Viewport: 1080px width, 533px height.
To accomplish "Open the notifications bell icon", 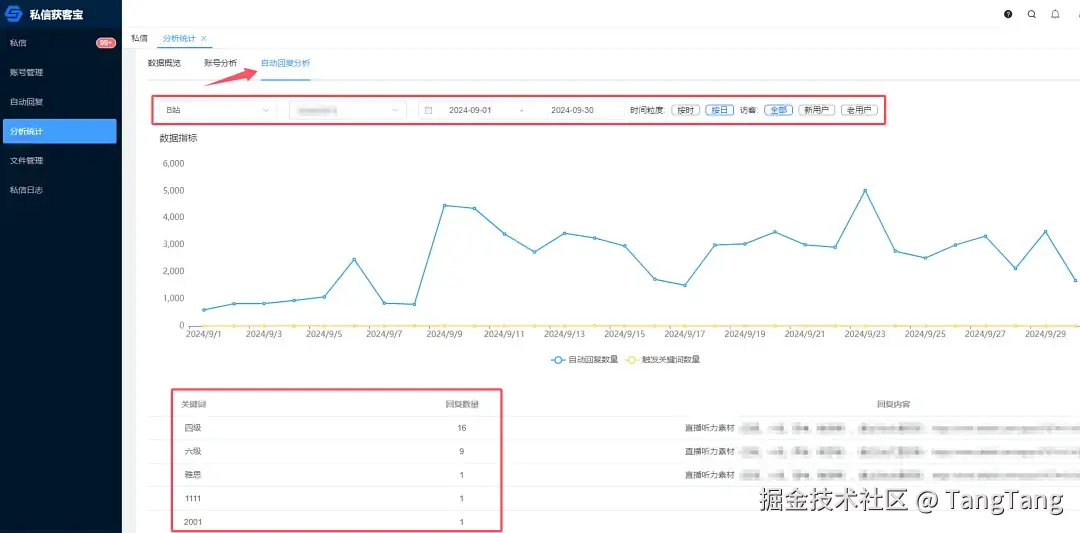I will [x=1055, y=14].
